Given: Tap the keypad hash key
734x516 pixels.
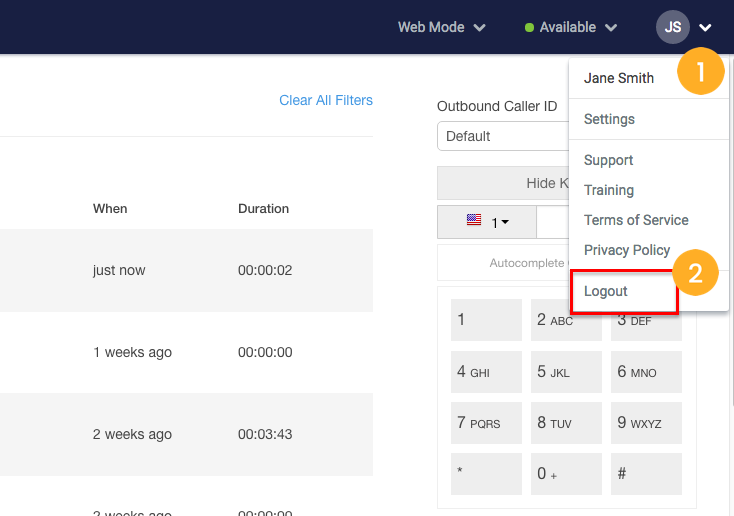Looking at the screenshot, I should coord(646,474).
